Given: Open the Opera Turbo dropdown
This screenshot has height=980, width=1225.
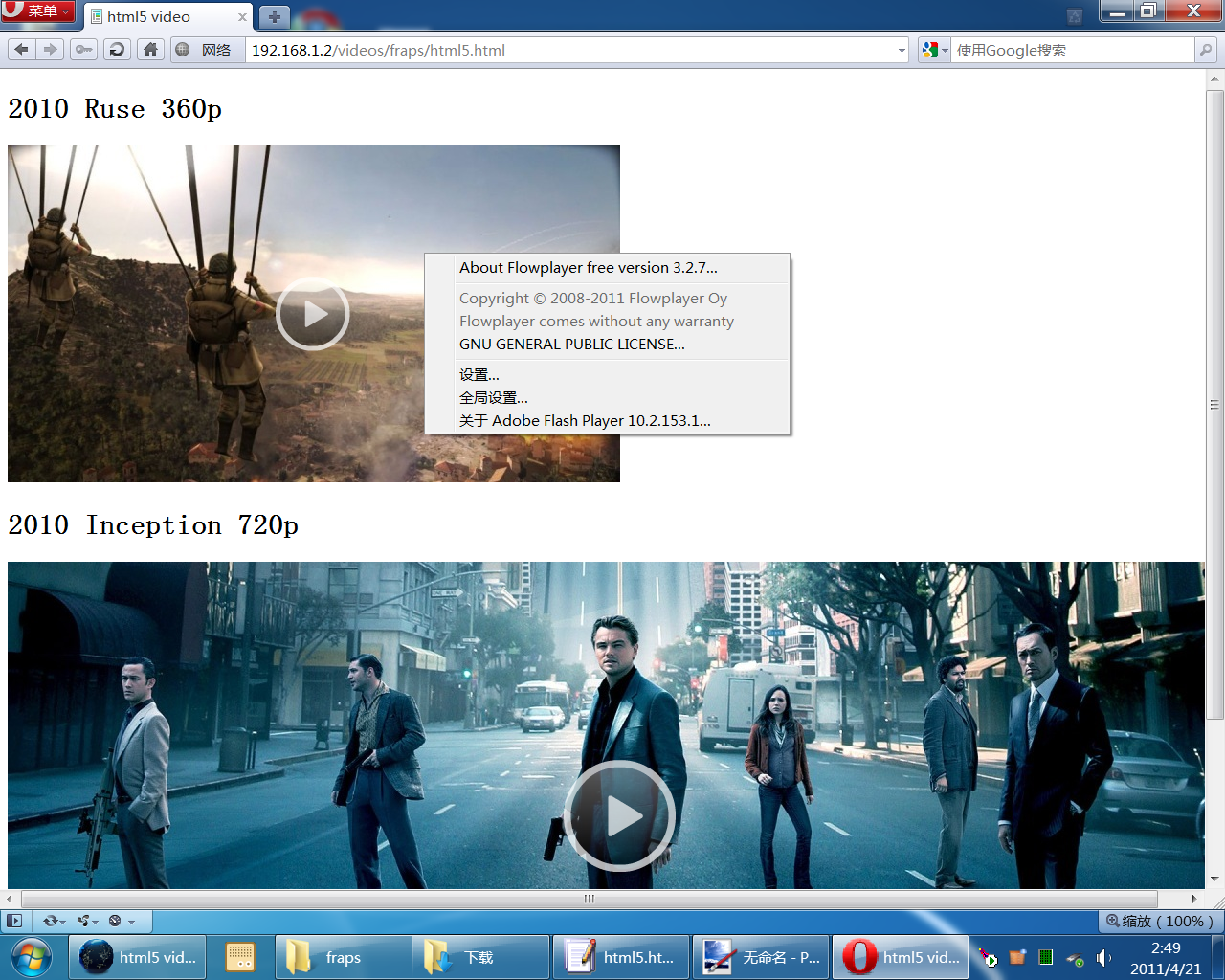Looking at the screenshot, I should click(x=122, y=921).
